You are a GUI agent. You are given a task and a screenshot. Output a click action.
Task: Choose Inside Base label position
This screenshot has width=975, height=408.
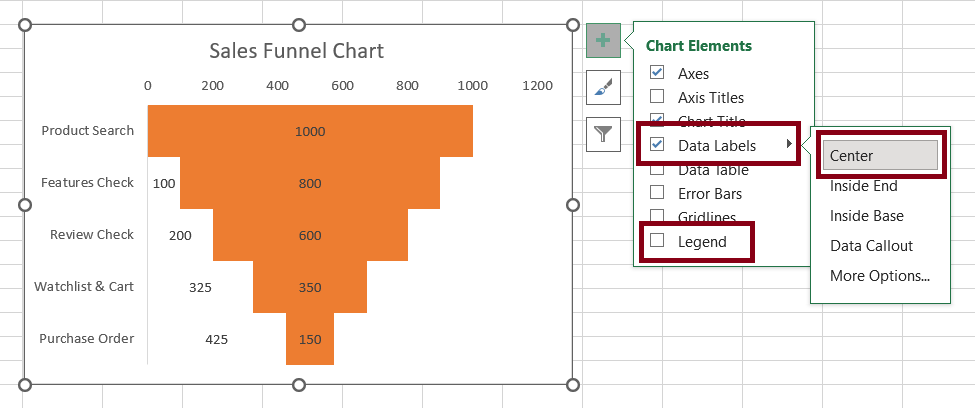click(x=866, y=216)
